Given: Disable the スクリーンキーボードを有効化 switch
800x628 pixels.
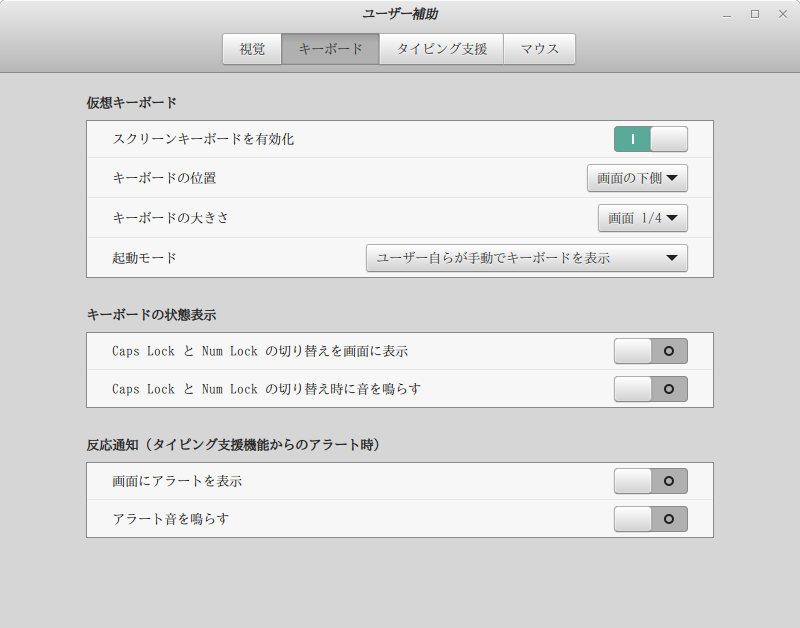Looking at the screenshot, I should pos(650,139).
